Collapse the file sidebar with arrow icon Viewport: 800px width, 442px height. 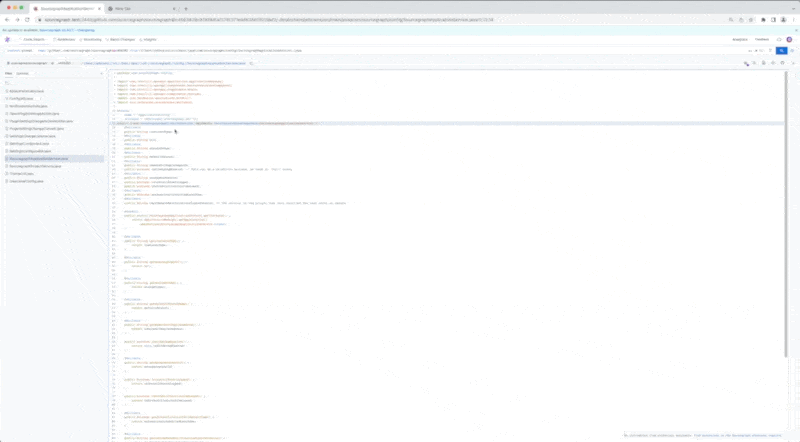click(102, 73)
